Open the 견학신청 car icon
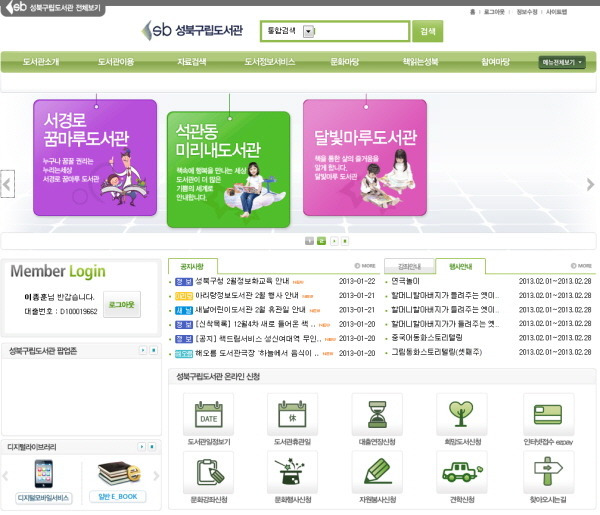 point(461,473)
